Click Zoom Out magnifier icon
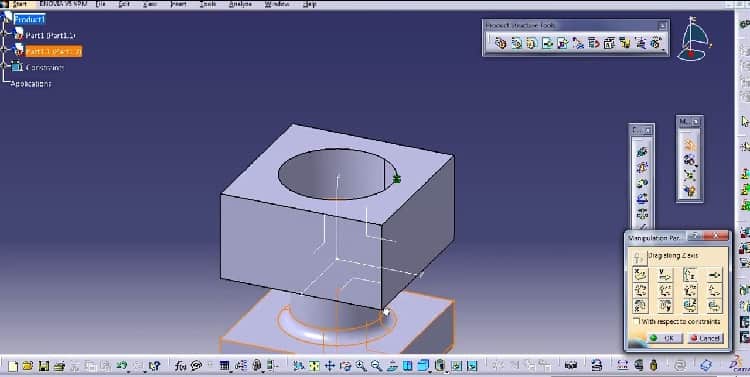This screenshot has width=750, height=377. [376, 366]
